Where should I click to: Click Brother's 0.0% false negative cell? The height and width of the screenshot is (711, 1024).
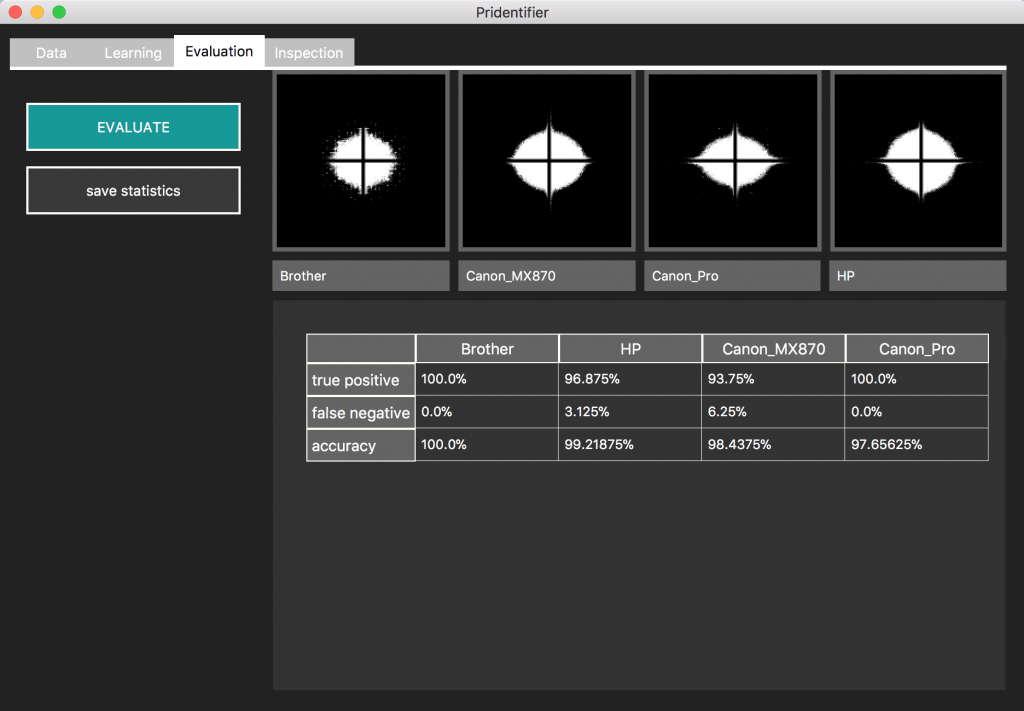pyautogui.click(x=487, y=412)
